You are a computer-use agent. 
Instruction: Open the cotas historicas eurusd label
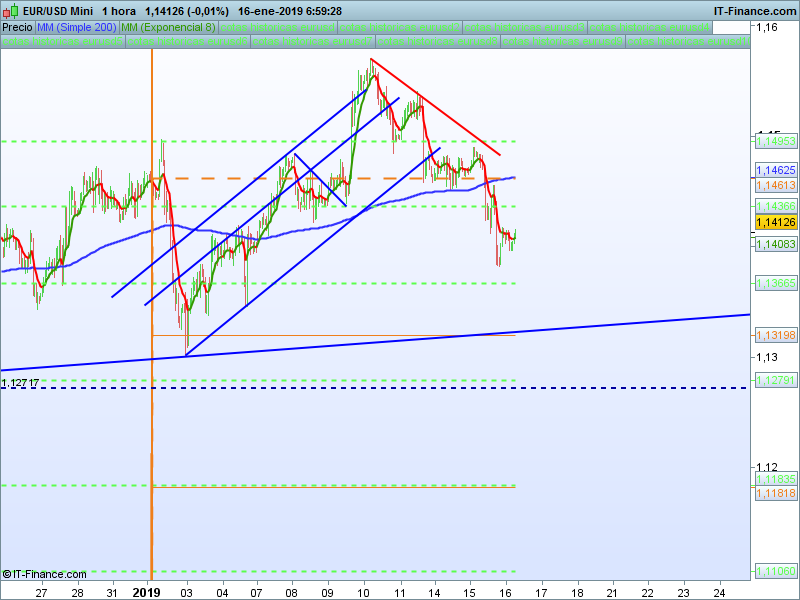click(278, 27)
